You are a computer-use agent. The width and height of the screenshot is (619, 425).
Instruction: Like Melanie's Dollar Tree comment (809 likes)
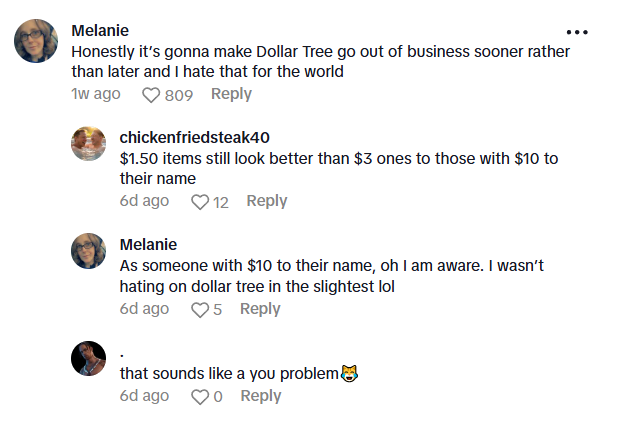tap(151, 95)
